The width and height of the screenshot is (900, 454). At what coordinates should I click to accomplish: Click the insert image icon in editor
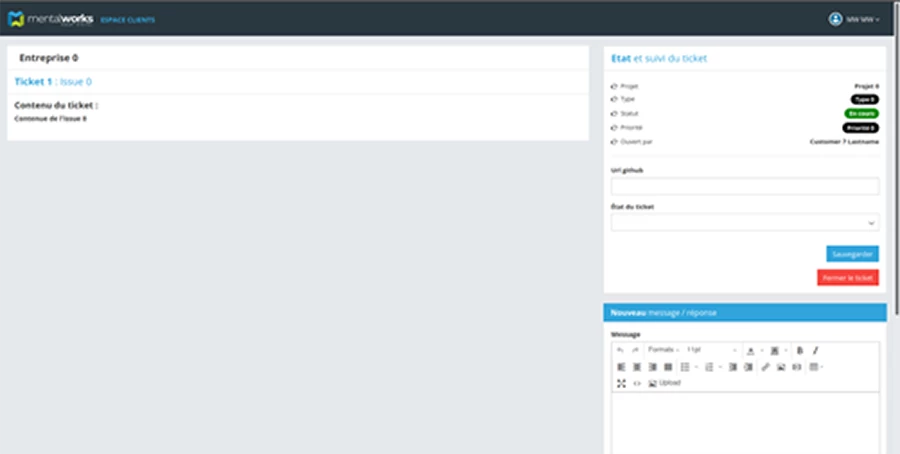pos(781,367)
